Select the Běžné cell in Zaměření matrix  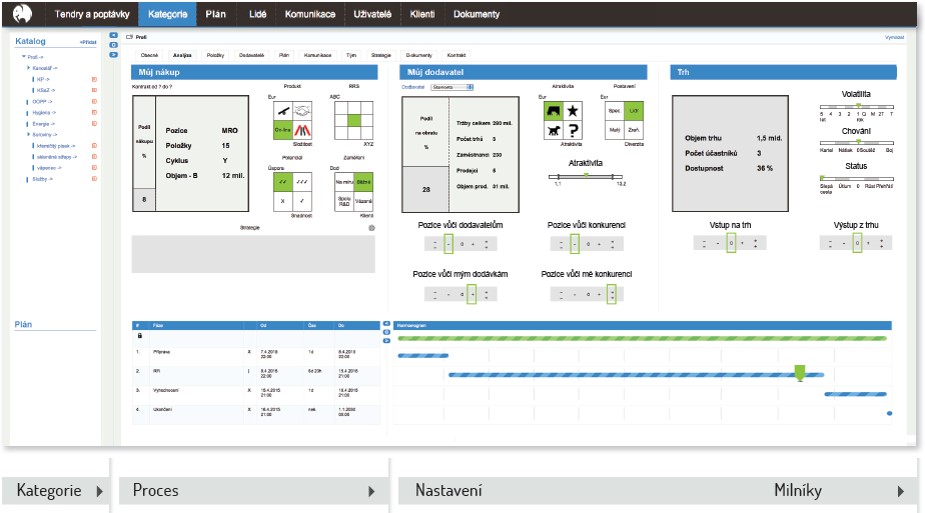pyautogui.click(x=363, y=182)
